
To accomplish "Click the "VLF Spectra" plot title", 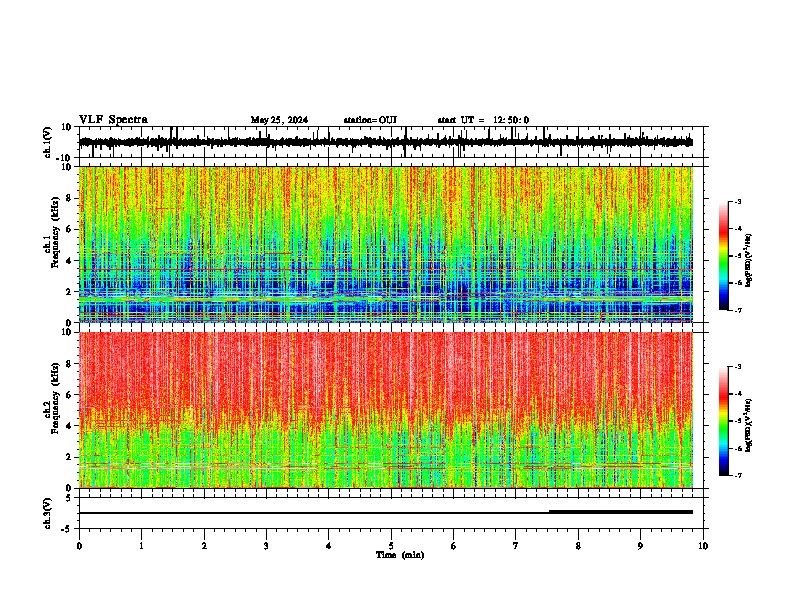I will (x=113, y=120).
